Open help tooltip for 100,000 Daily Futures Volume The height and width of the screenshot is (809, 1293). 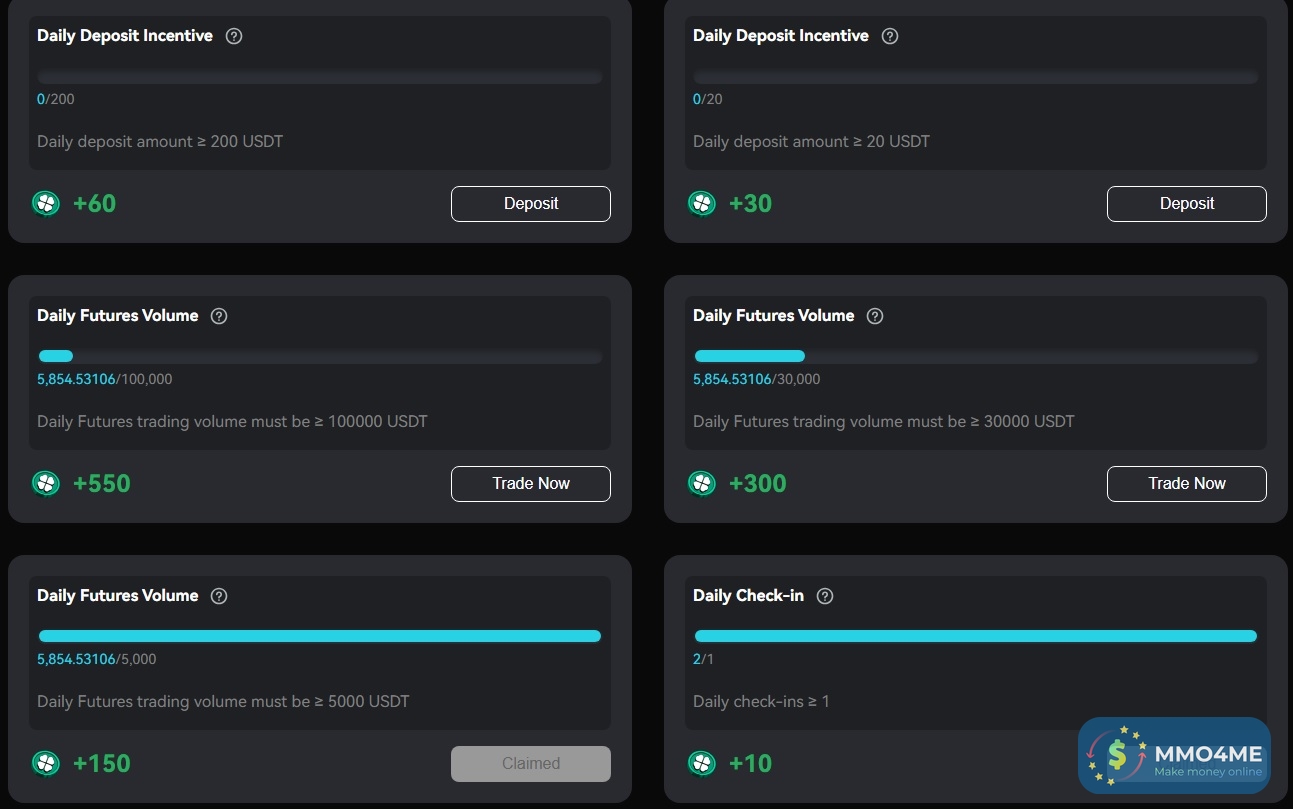(219, 316)
